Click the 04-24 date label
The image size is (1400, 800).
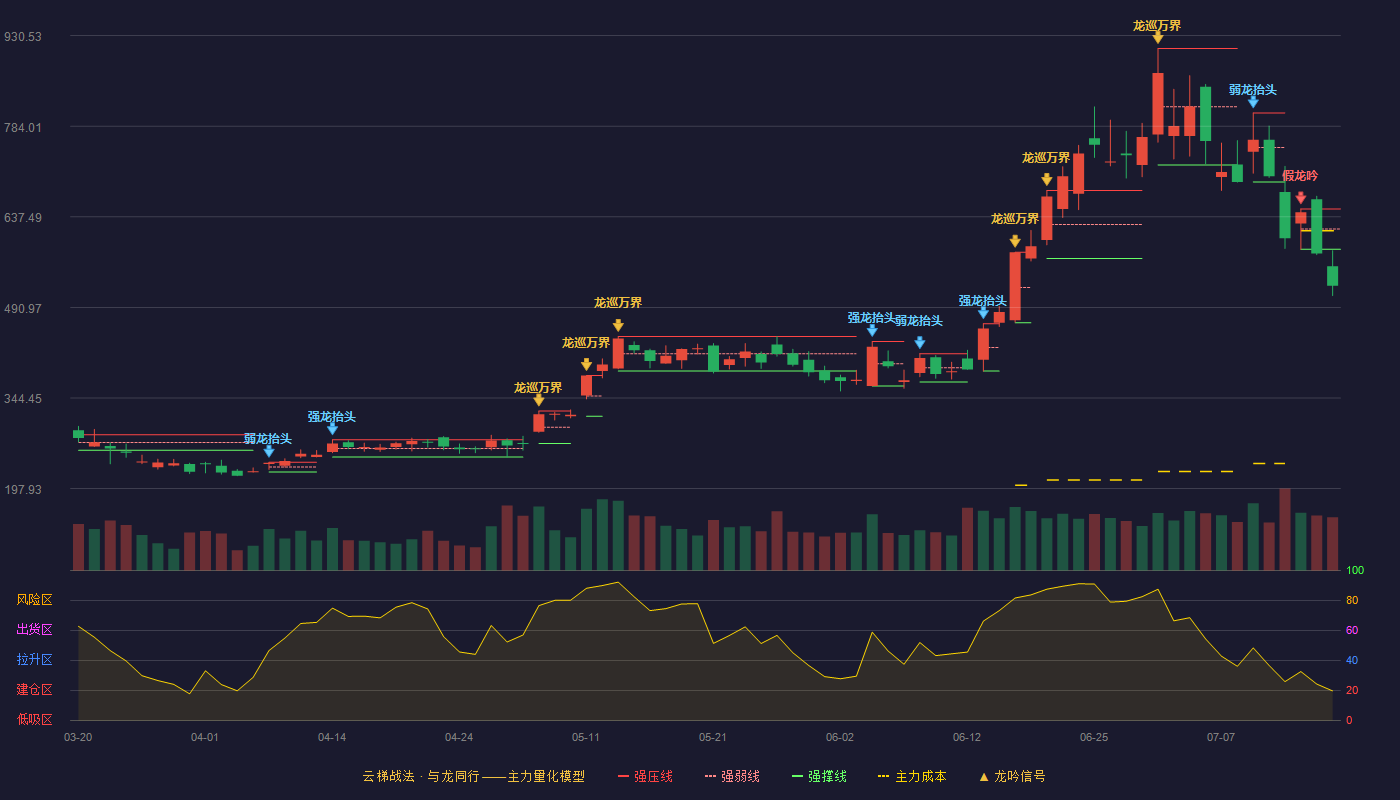[x=459, y=737]
